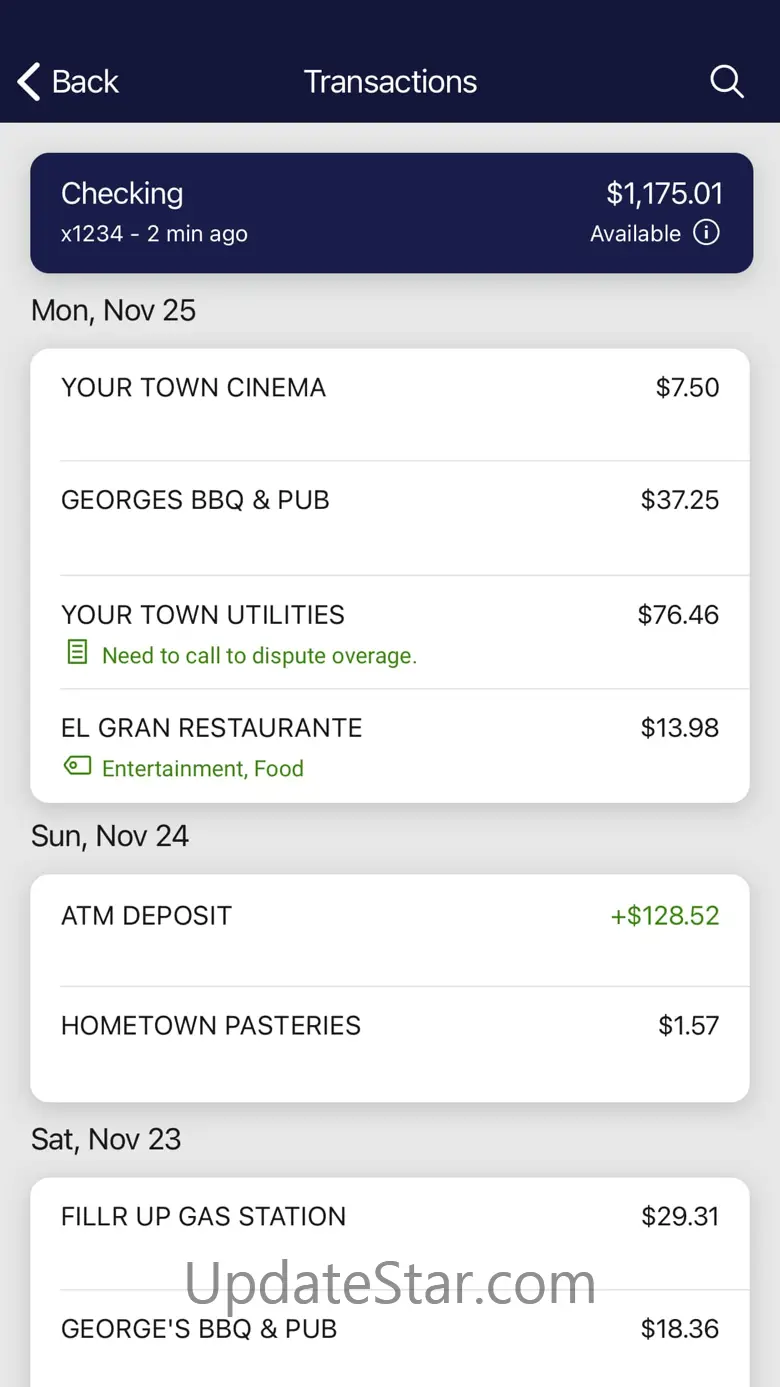This screenshot has width=780, height=1387.
Task: Tap the tag icon under El Gran Restaurante
Action: (77, 766)
